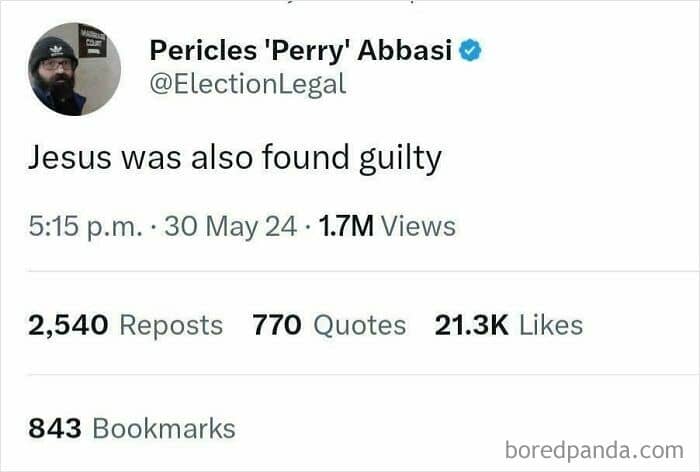The width and height of the screenshot is (700, 472).
Task: Click the boredpanda.com watermark
Action: (x=594, y=449)
